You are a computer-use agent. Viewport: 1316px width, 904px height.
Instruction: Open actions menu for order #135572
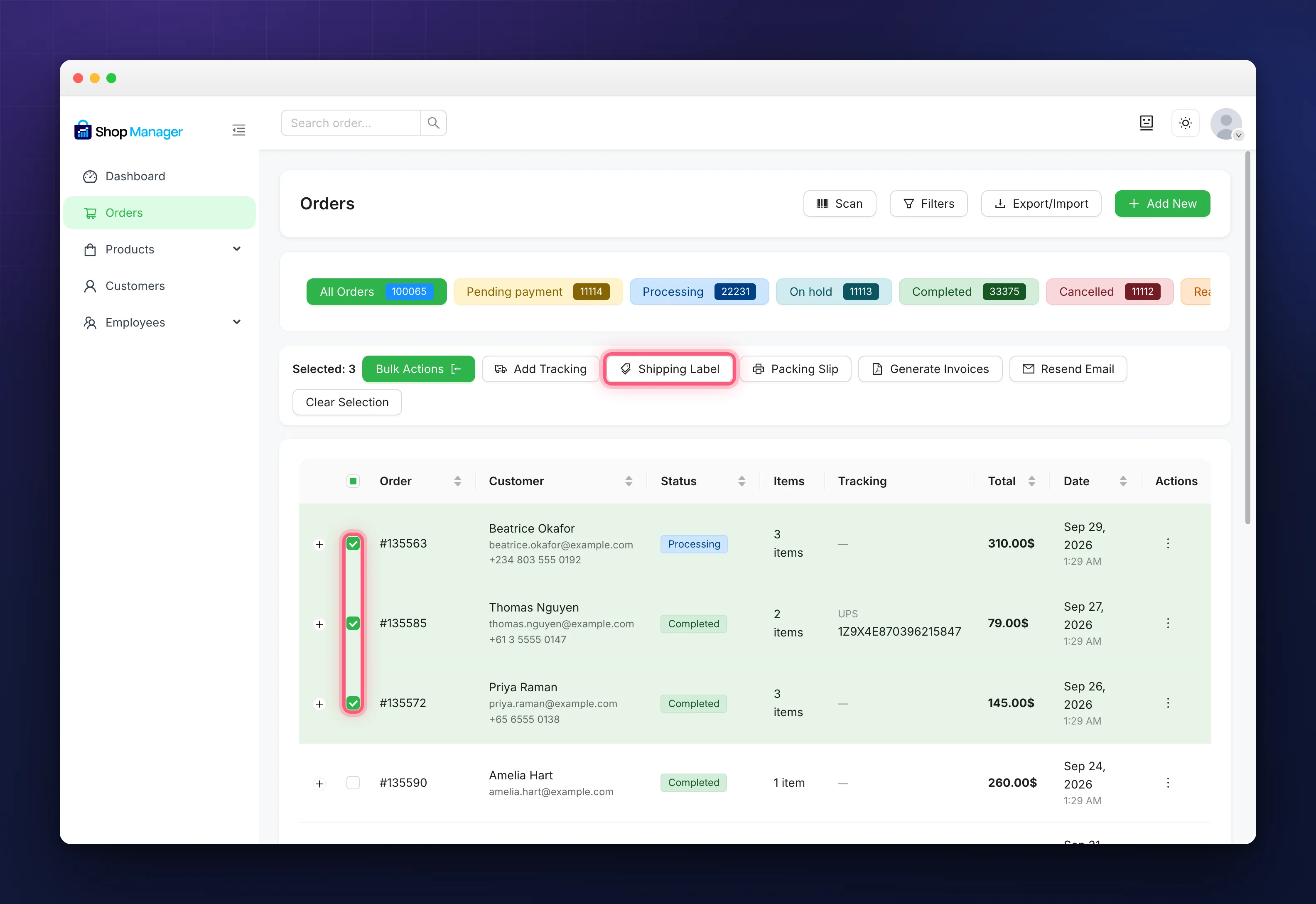click(x=1168, y=703)
